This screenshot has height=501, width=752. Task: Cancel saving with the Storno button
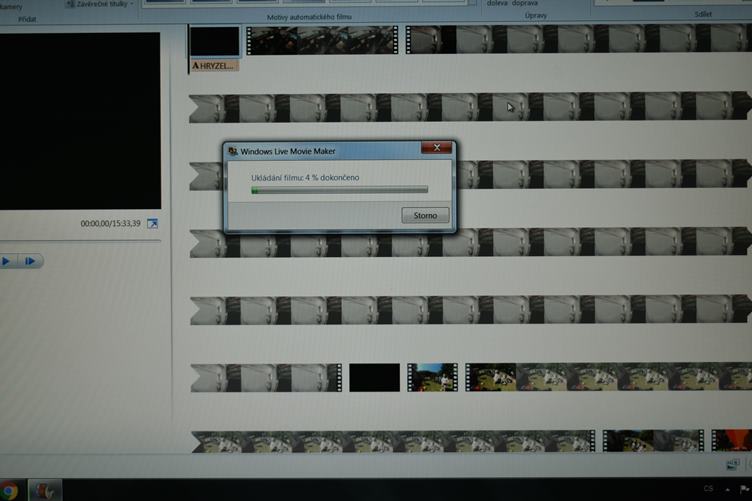(425, 215)
